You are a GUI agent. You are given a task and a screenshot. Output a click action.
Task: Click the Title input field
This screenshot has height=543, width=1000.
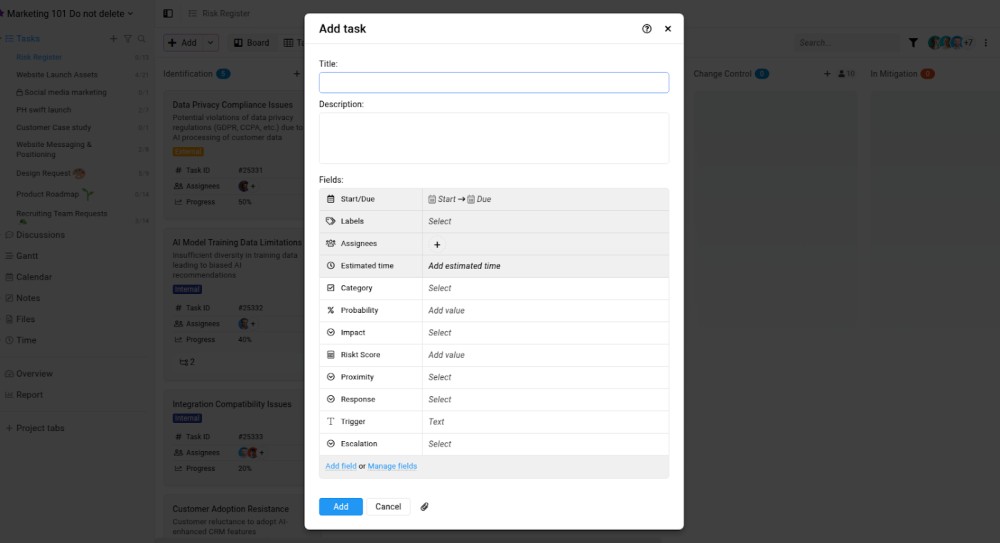pyautogui.click(x=494, y=83)
